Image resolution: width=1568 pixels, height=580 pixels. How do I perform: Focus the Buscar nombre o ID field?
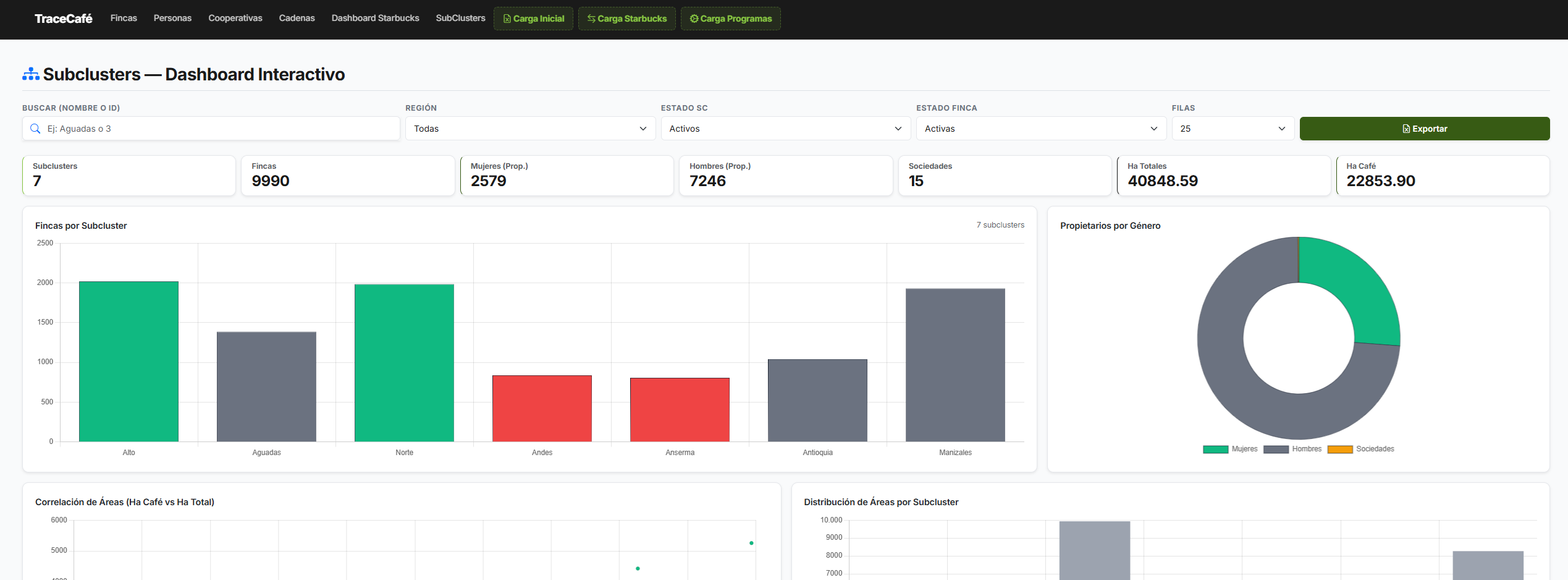(x=211, y=129)
